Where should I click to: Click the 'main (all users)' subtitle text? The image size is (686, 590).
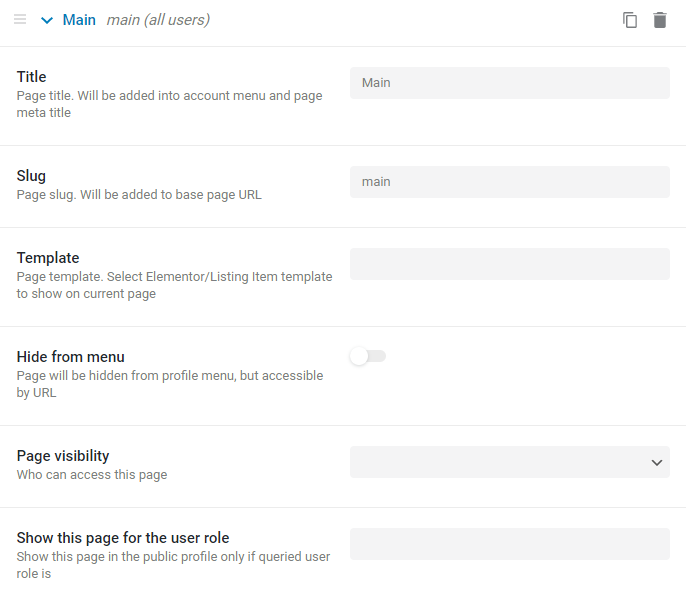[158, 20]
